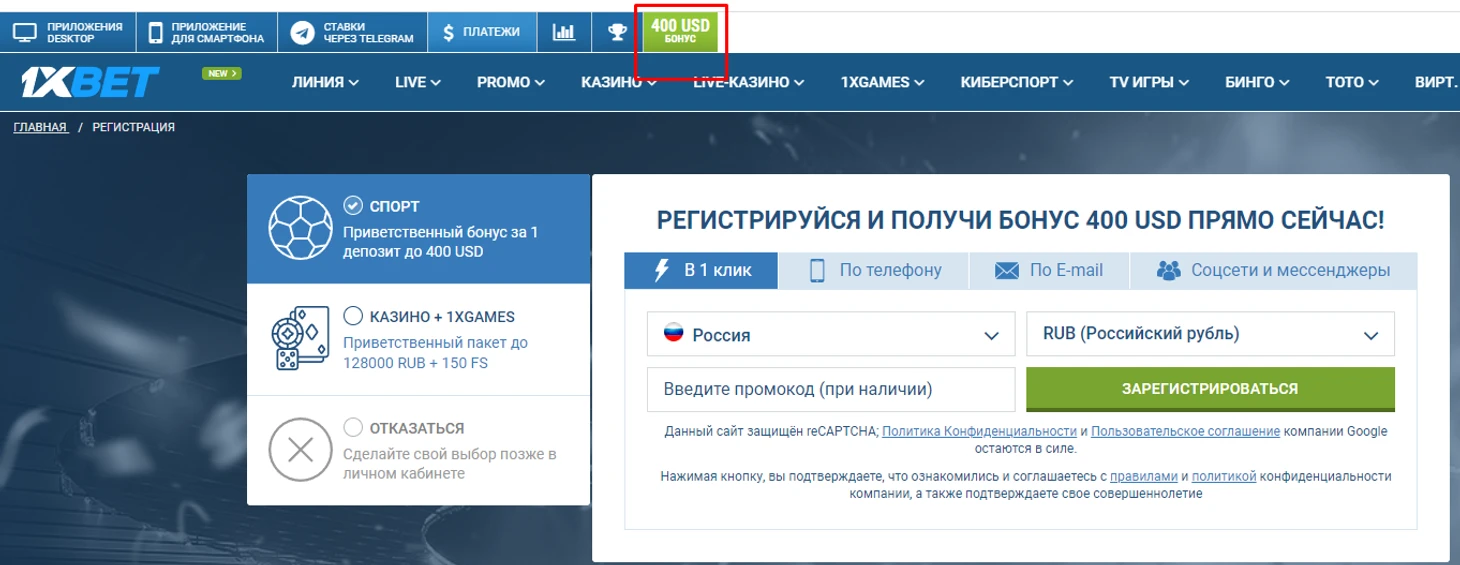The height and width of the screenshot is (565, 1460).
Task: Open the Платежи payments button
Action: [x=482, y=32]
